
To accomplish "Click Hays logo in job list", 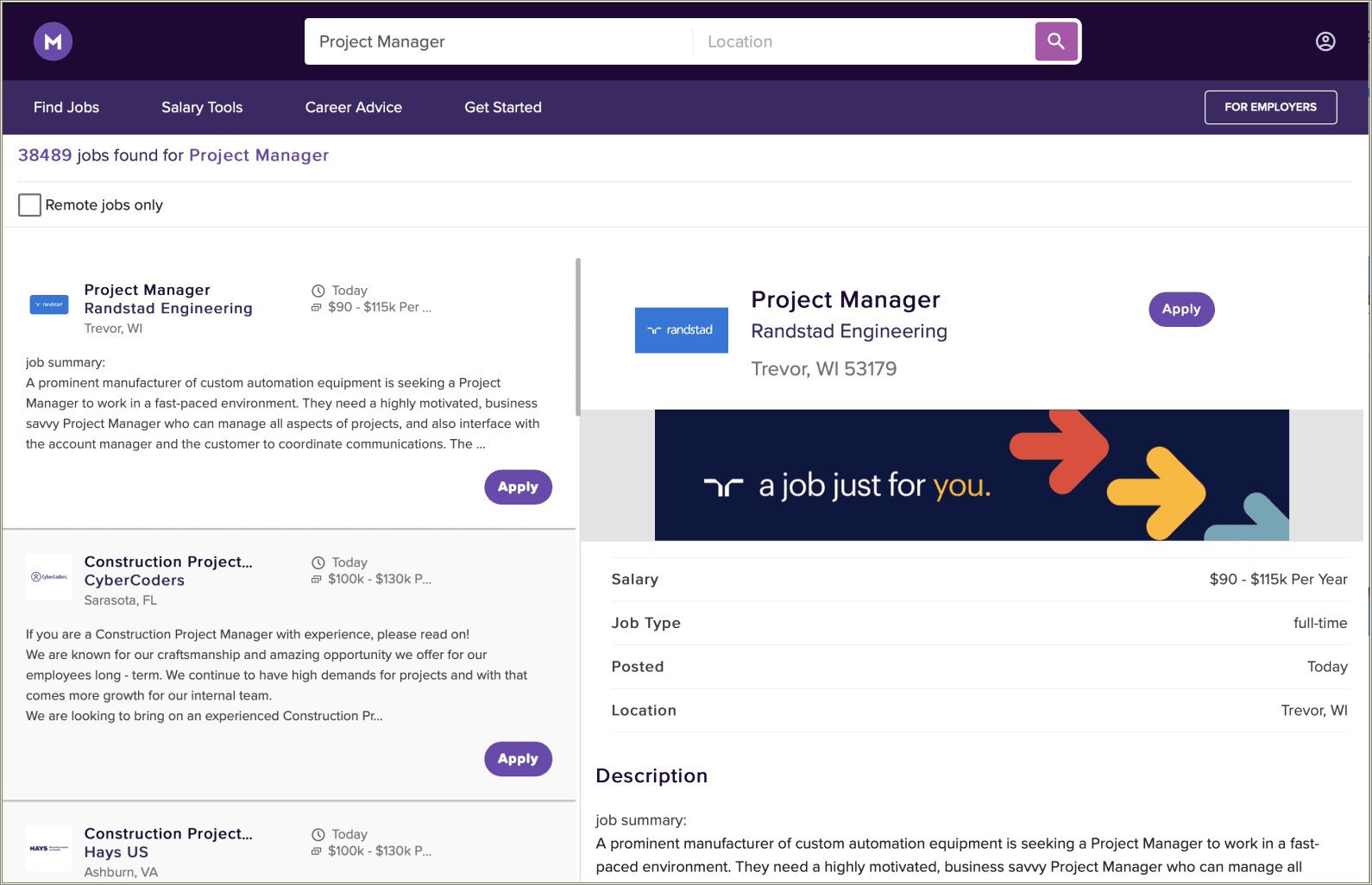I will (49, 848).
